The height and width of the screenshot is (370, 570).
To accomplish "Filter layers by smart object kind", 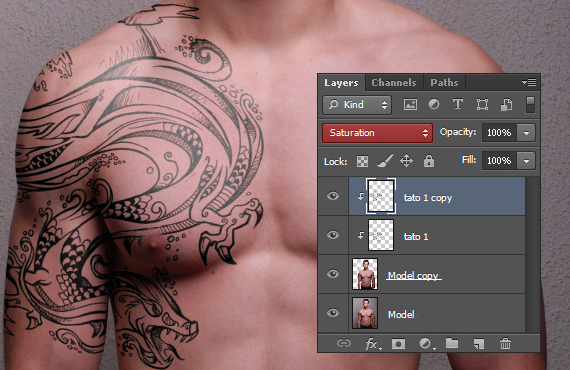I will 506,105.
